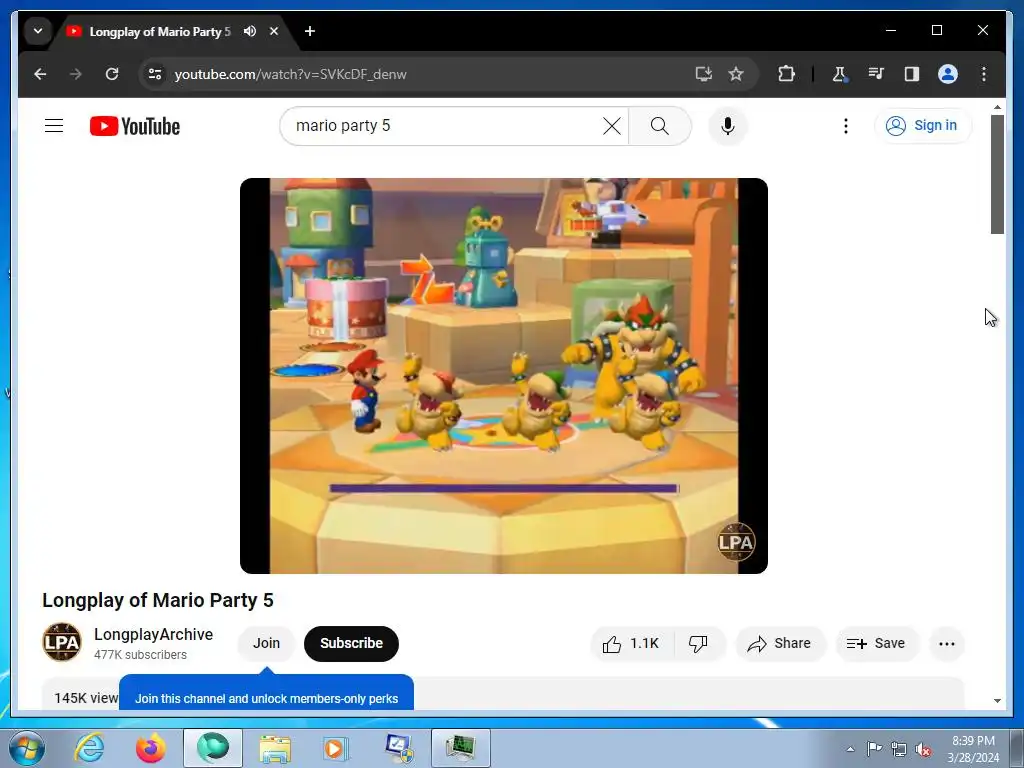The image size is (1024, 768).
Task: Subscribe to LongplayArchive
Action: tap(351, 643)
